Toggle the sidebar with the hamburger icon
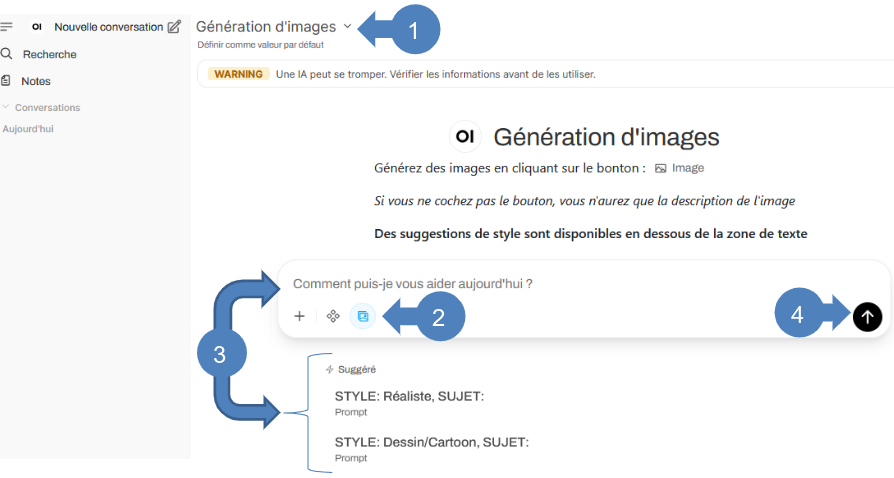 [x=7, y=27]
